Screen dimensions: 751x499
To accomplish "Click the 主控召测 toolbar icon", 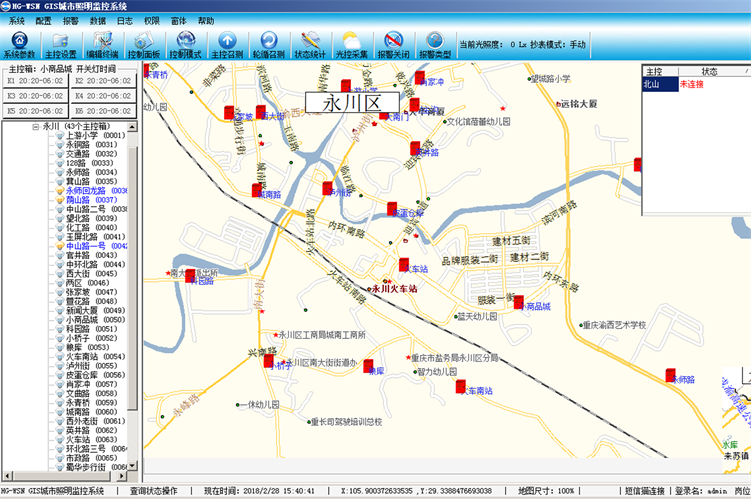I will 227,44.
